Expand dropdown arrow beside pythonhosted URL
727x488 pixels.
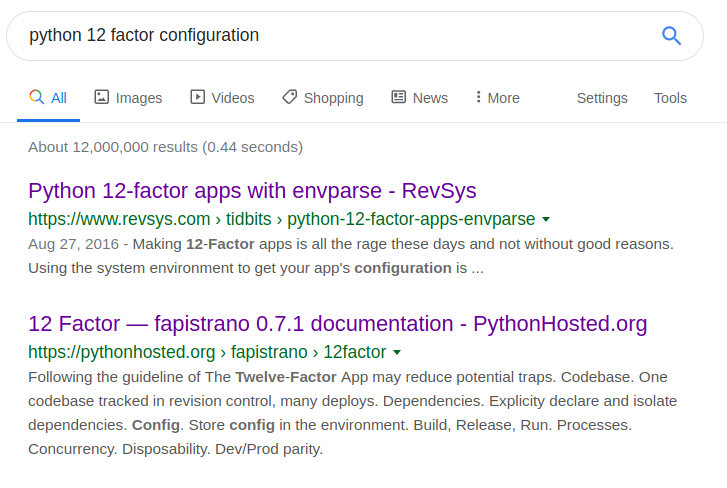(x=397, y=352)
